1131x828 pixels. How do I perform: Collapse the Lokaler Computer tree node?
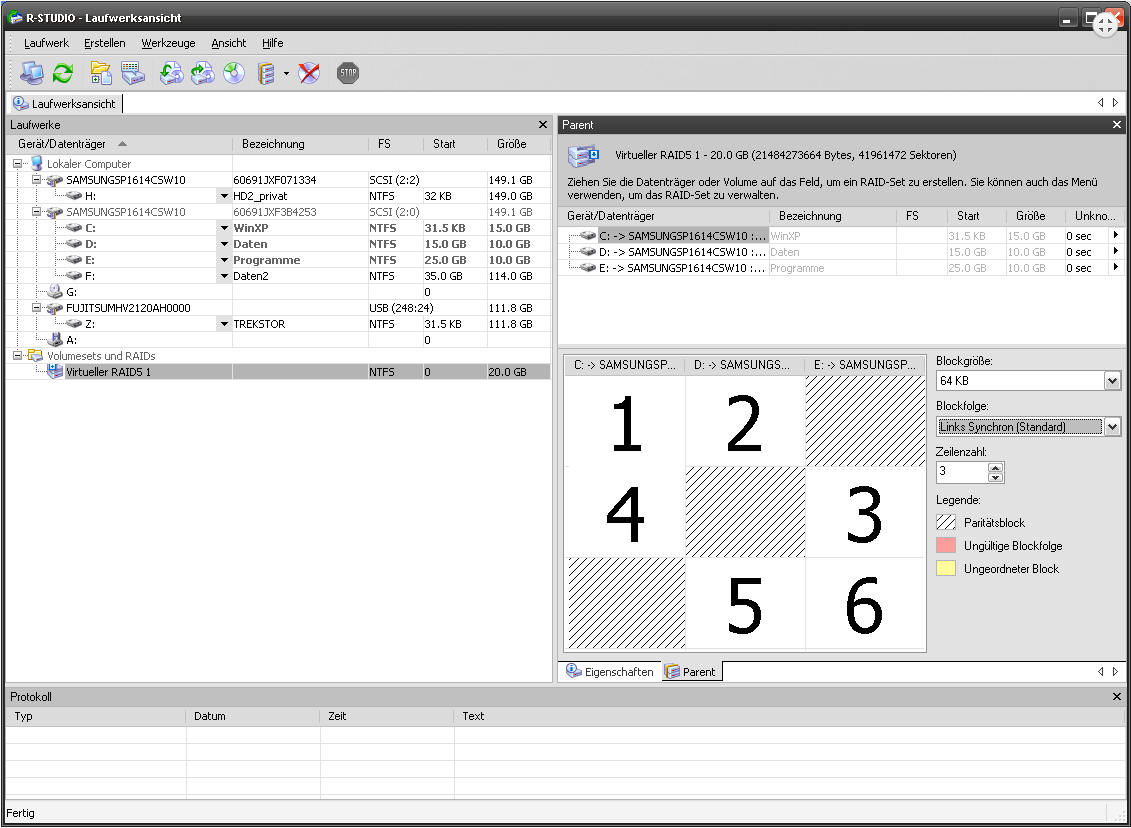[x=18, y=164]
